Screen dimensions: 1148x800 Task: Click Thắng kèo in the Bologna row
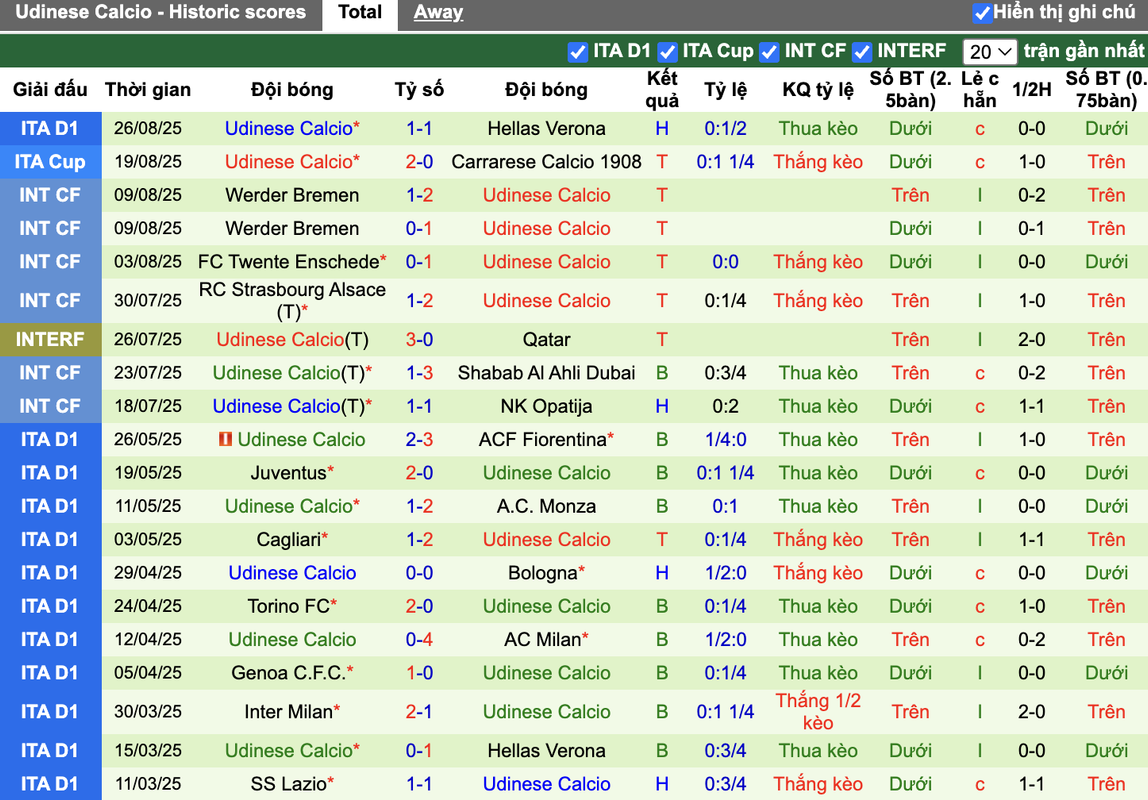[818, 573]
